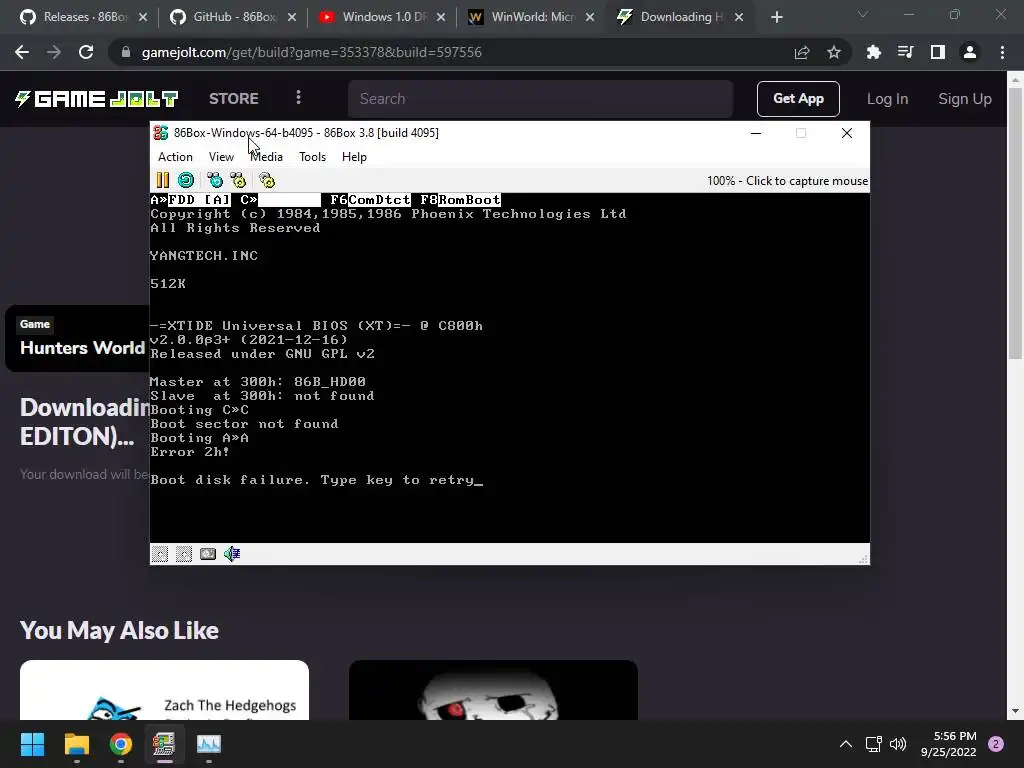1024x768 pixels.
Task: Click the Sign Up link
Action: point(965,99)
